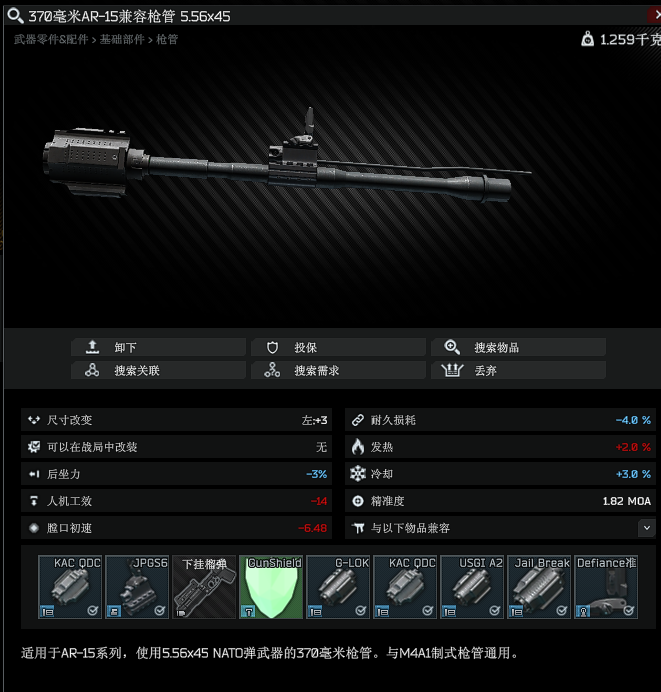Select the first KAC QDC item thumbnail
This screenshot has width=661, height=692.
(x=70, y=587)
